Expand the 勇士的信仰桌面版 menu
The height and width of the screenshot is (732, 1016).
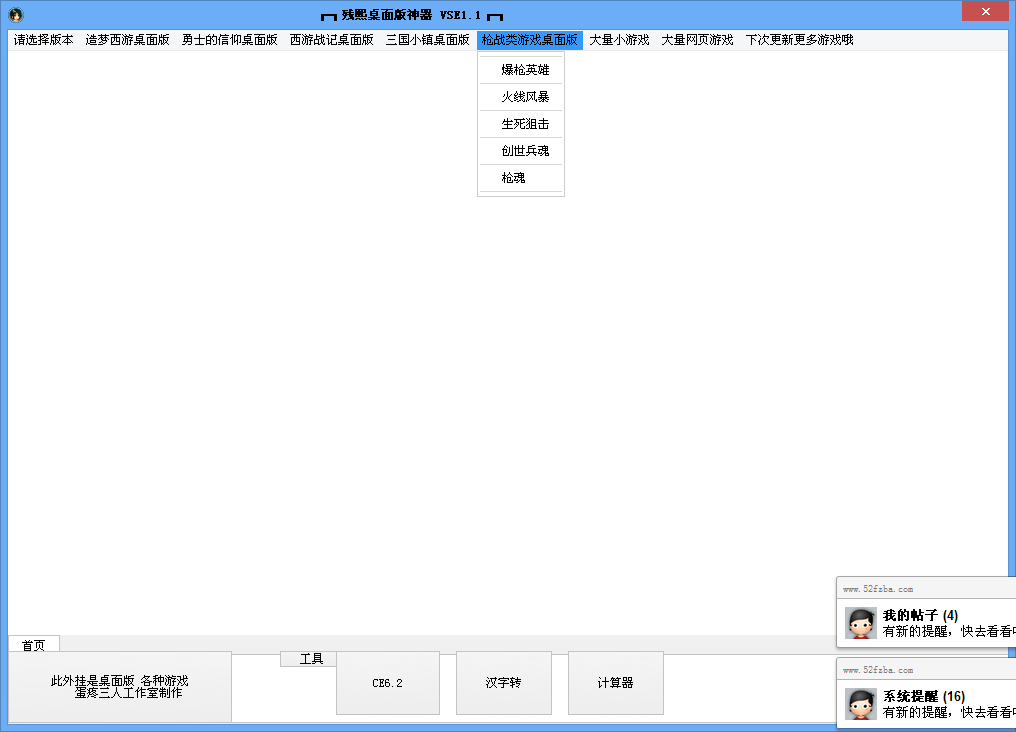[x=229, y=40]
